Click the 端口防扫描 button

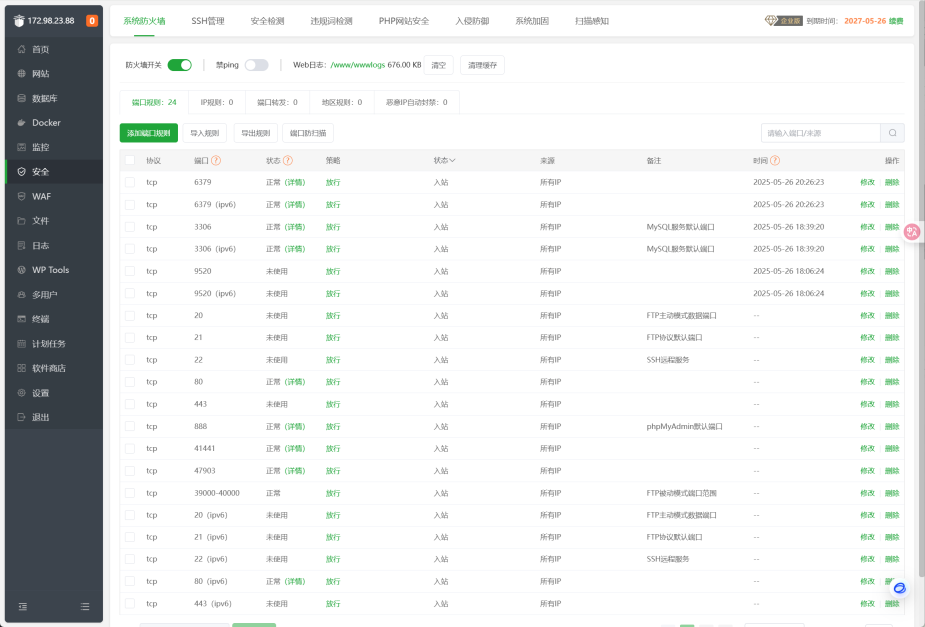[x=308, y=133]
